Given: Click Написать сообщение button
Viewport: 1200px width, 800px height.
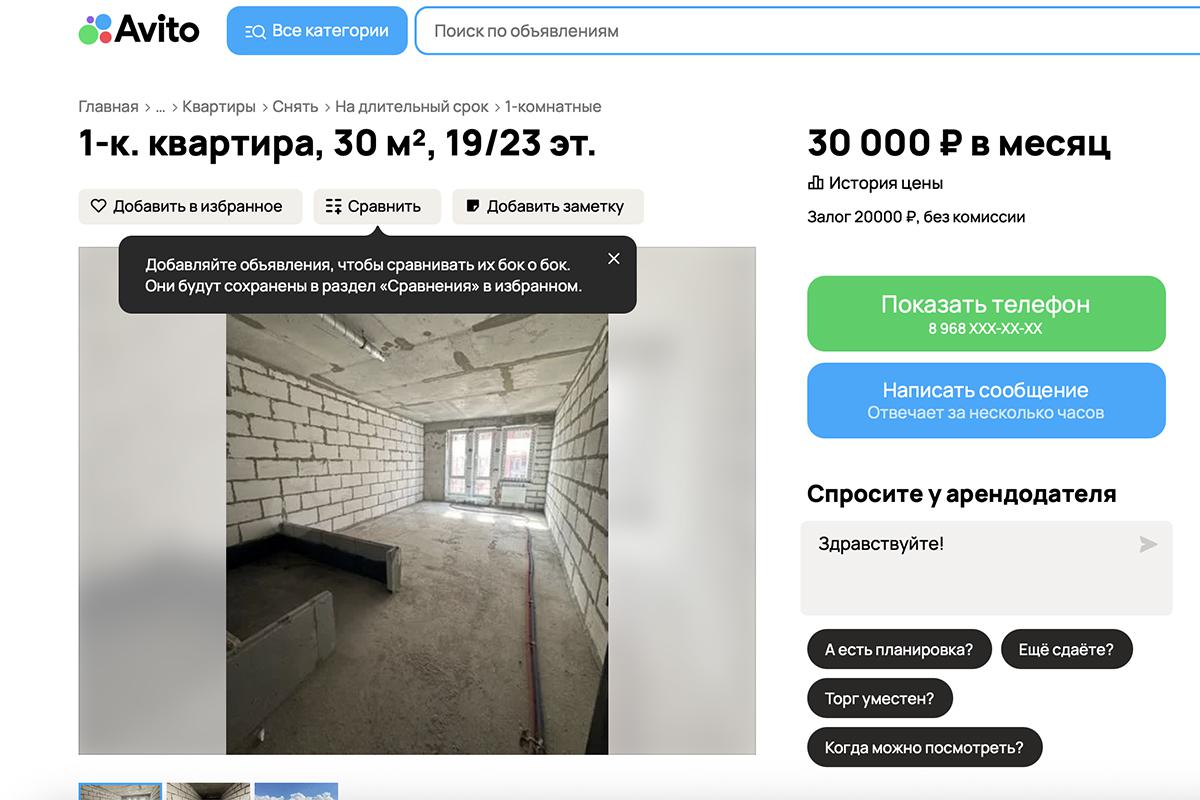Looking at the screenshot, I should tap(986, 400).
